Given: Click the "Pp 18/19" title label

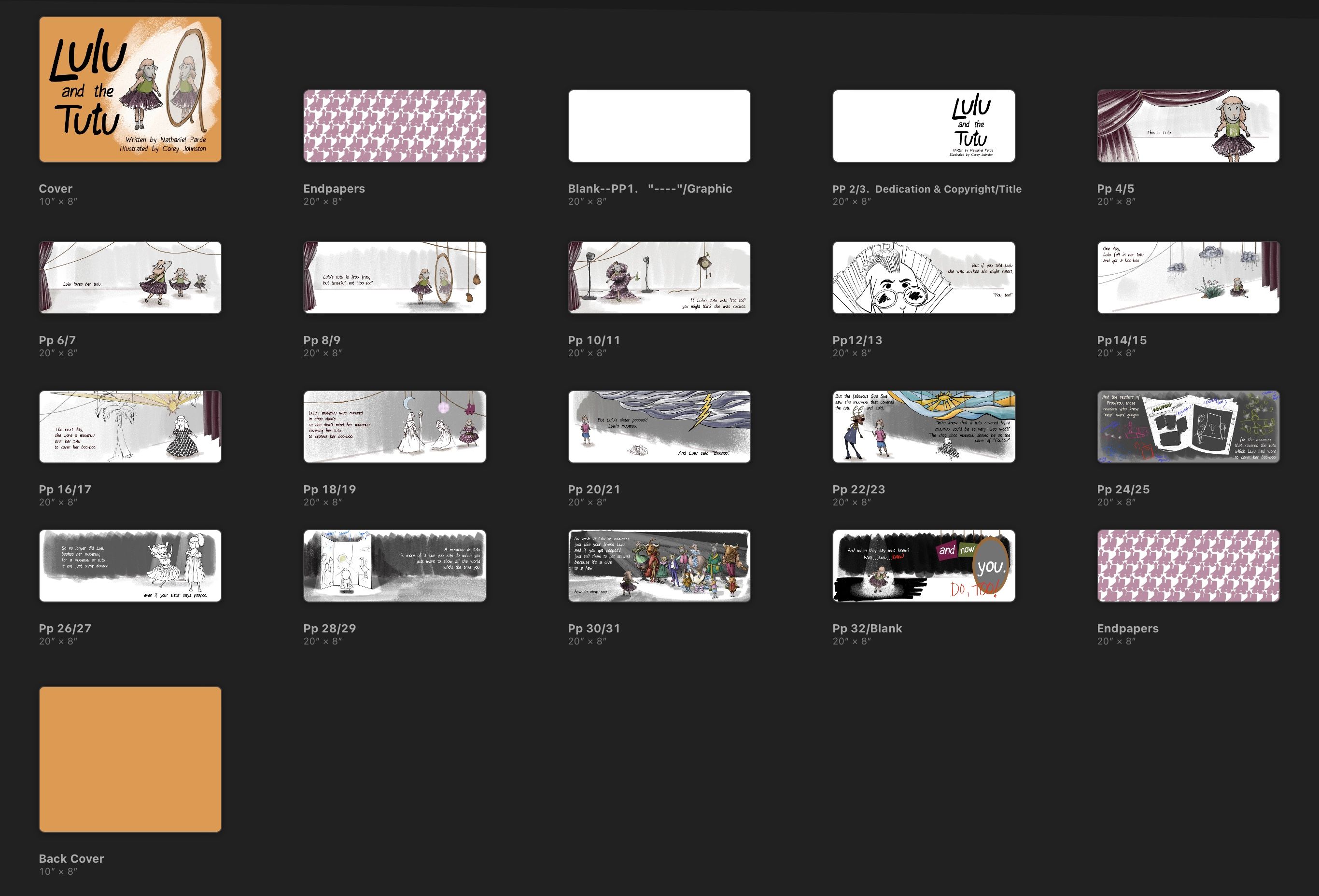Looking at the screenshot, I should tap(329, 489).
